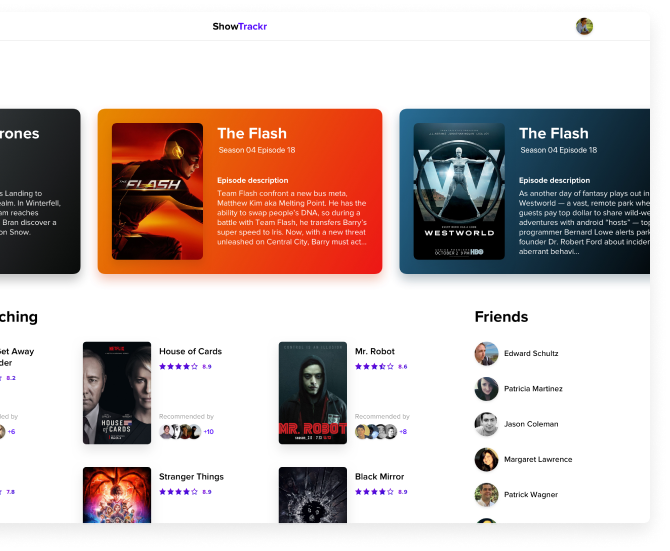
Task: Click the House of Cards title
Action: click(x=191, y=351)
